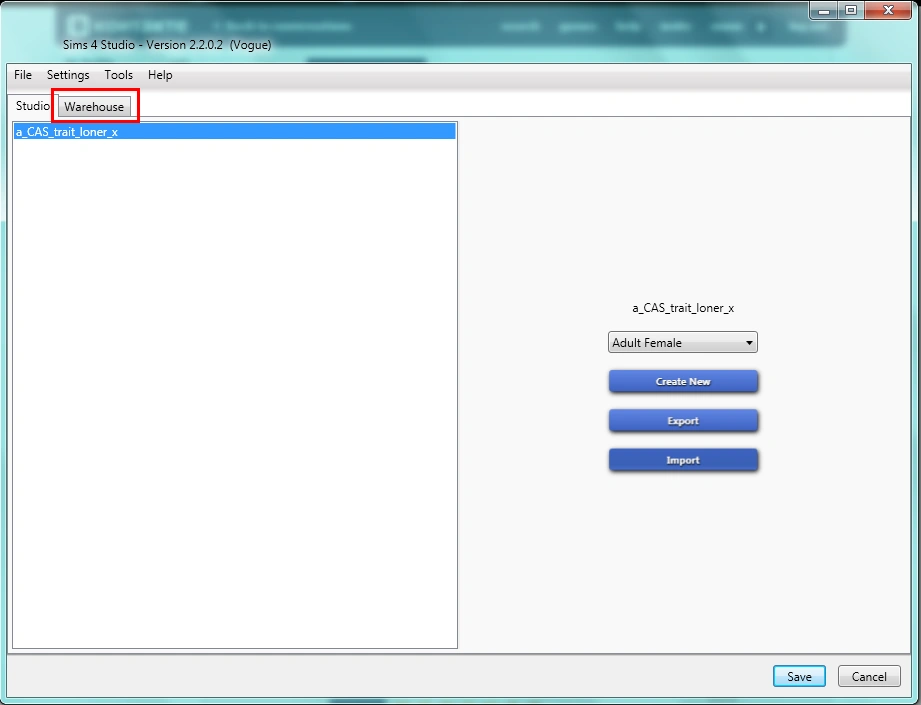The image size is (921, 705).
Task: Switch to the Warehouse tab
Action: coord(95,107)
